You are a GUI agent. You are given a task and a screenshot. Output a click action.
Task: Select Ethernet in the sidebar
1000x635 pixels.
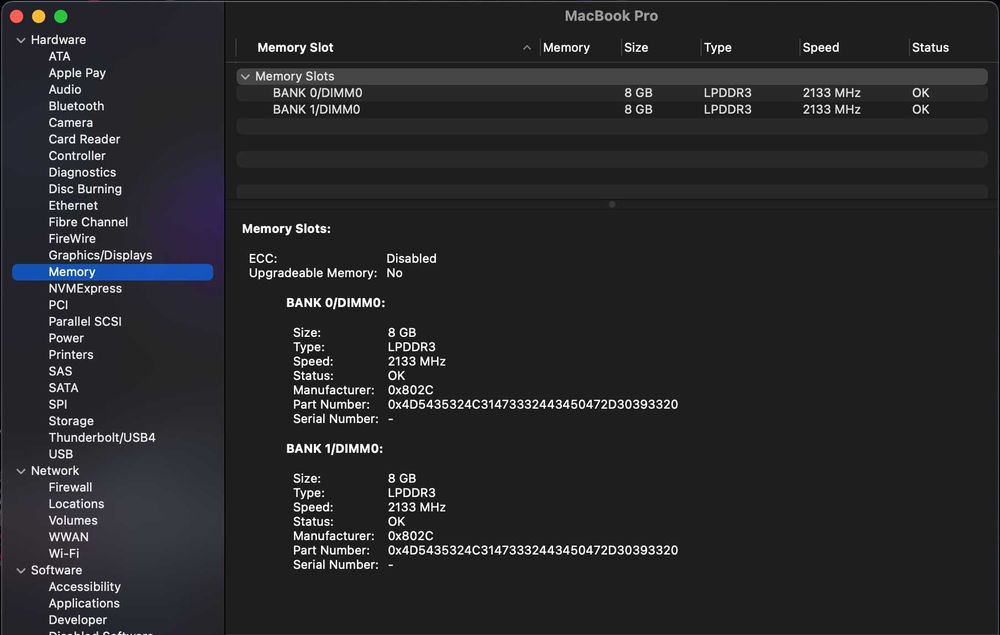click(x=73, y=205)
